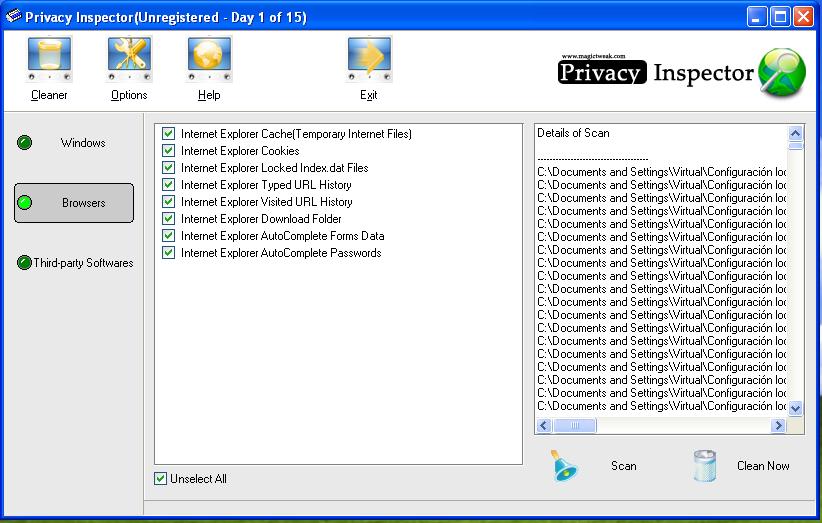Uncheck Internet Explorer Cookies
The width and height of the screenshot is (822, 523).
(x=168, y=150)
